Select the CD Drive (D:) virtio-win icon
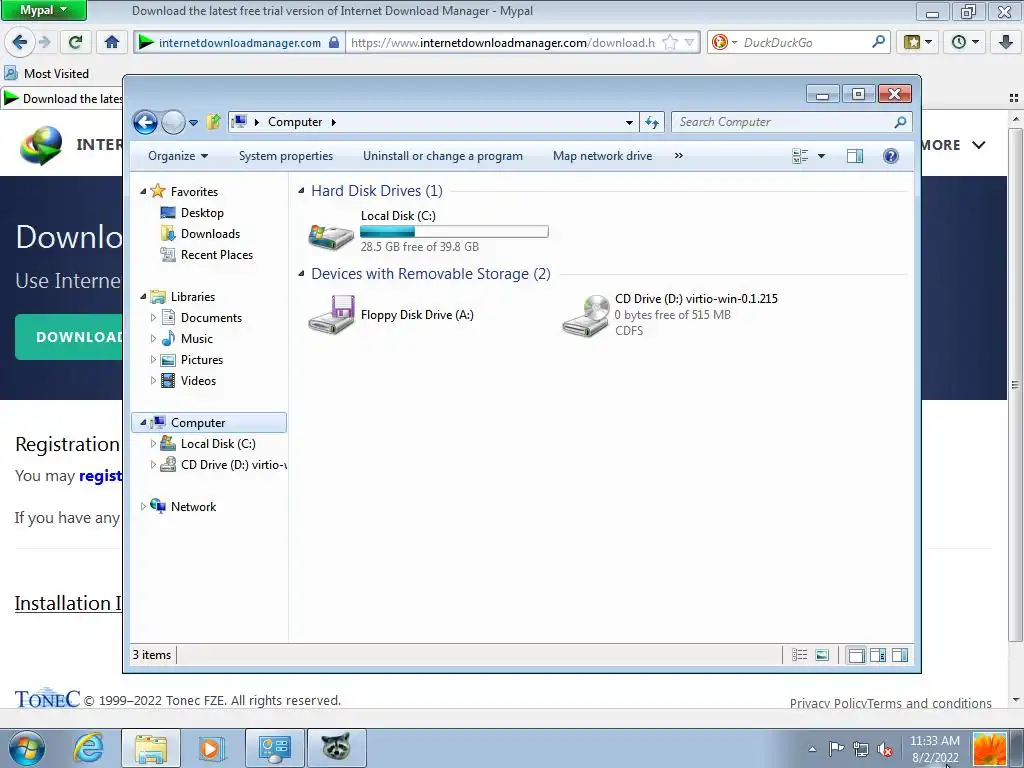This screenshot has height=768, width=1024. pos(586,316)
